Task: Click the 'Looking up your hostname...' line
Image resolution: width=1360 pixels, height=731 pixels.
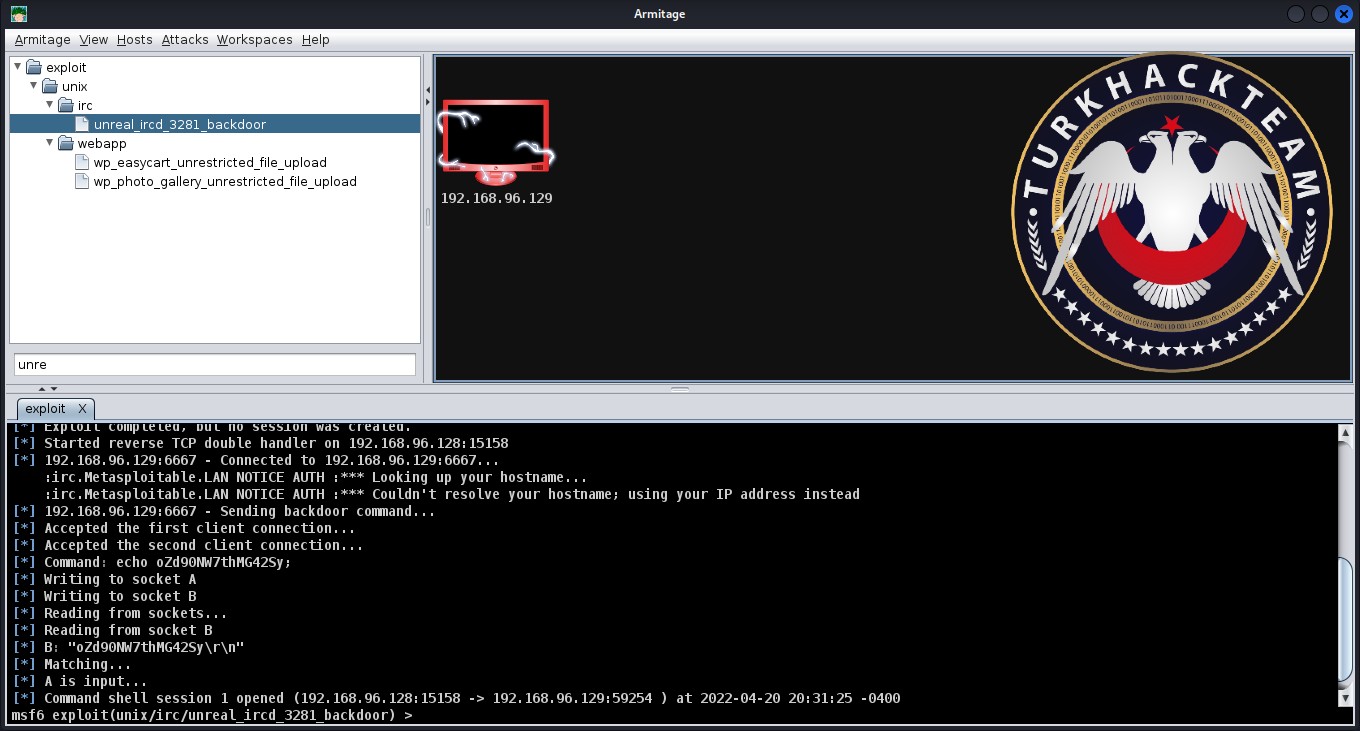Action: pyautogui.click(x=316, y=477)
